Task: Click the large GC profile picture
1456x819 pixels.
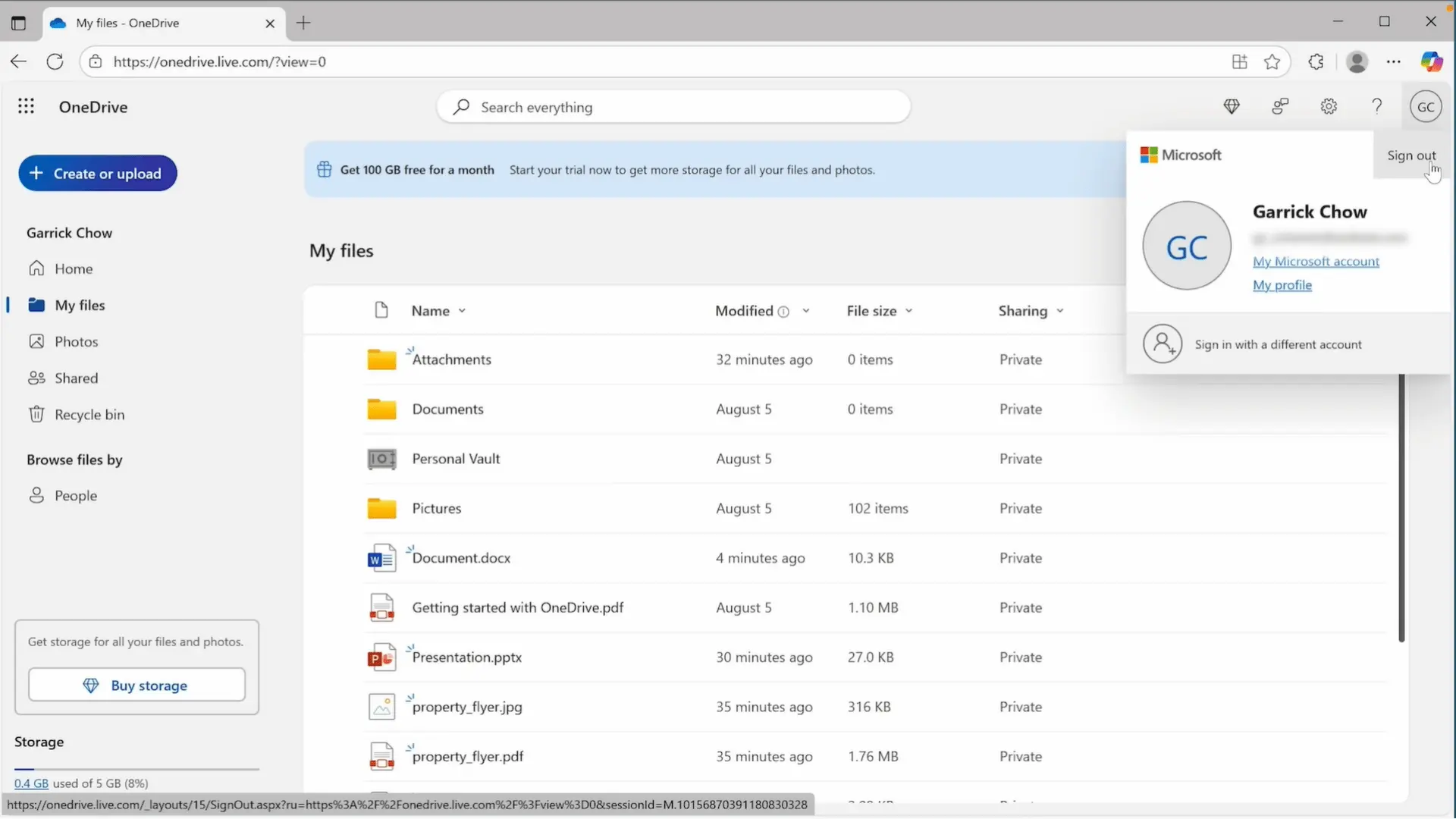Action: [1187, 246]
